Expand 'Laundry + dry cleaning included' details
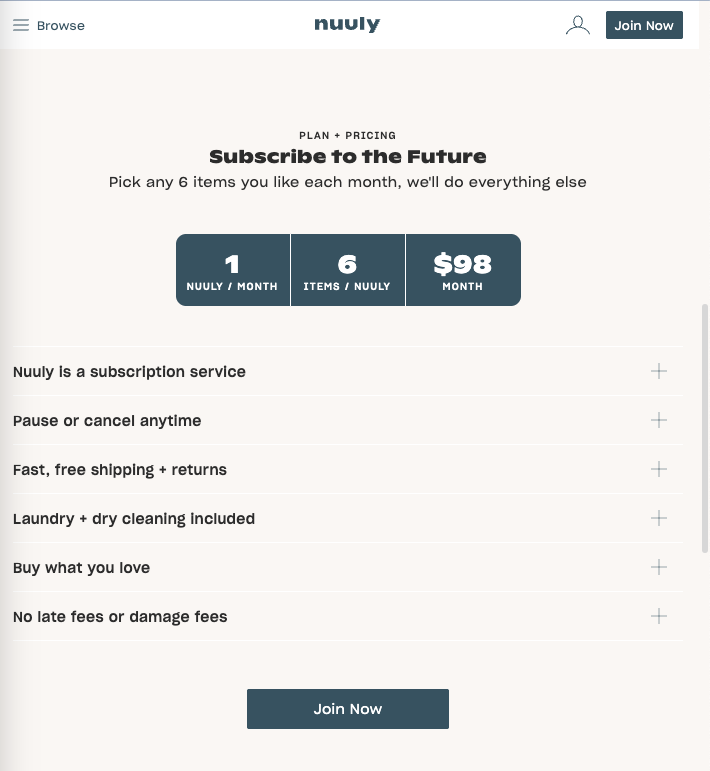Image resolution: width=710 pixels, height=771 pixels. coord(348,518)
